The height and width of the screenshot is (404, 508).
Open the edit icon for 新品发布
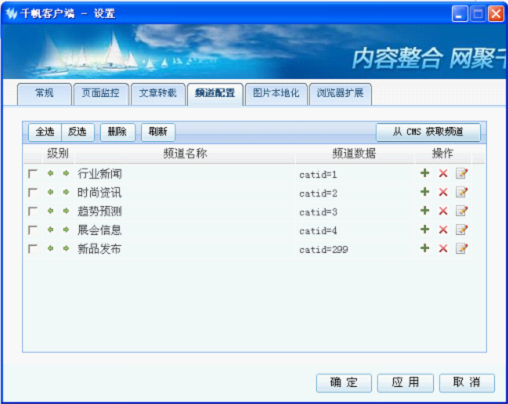point(462,248)
